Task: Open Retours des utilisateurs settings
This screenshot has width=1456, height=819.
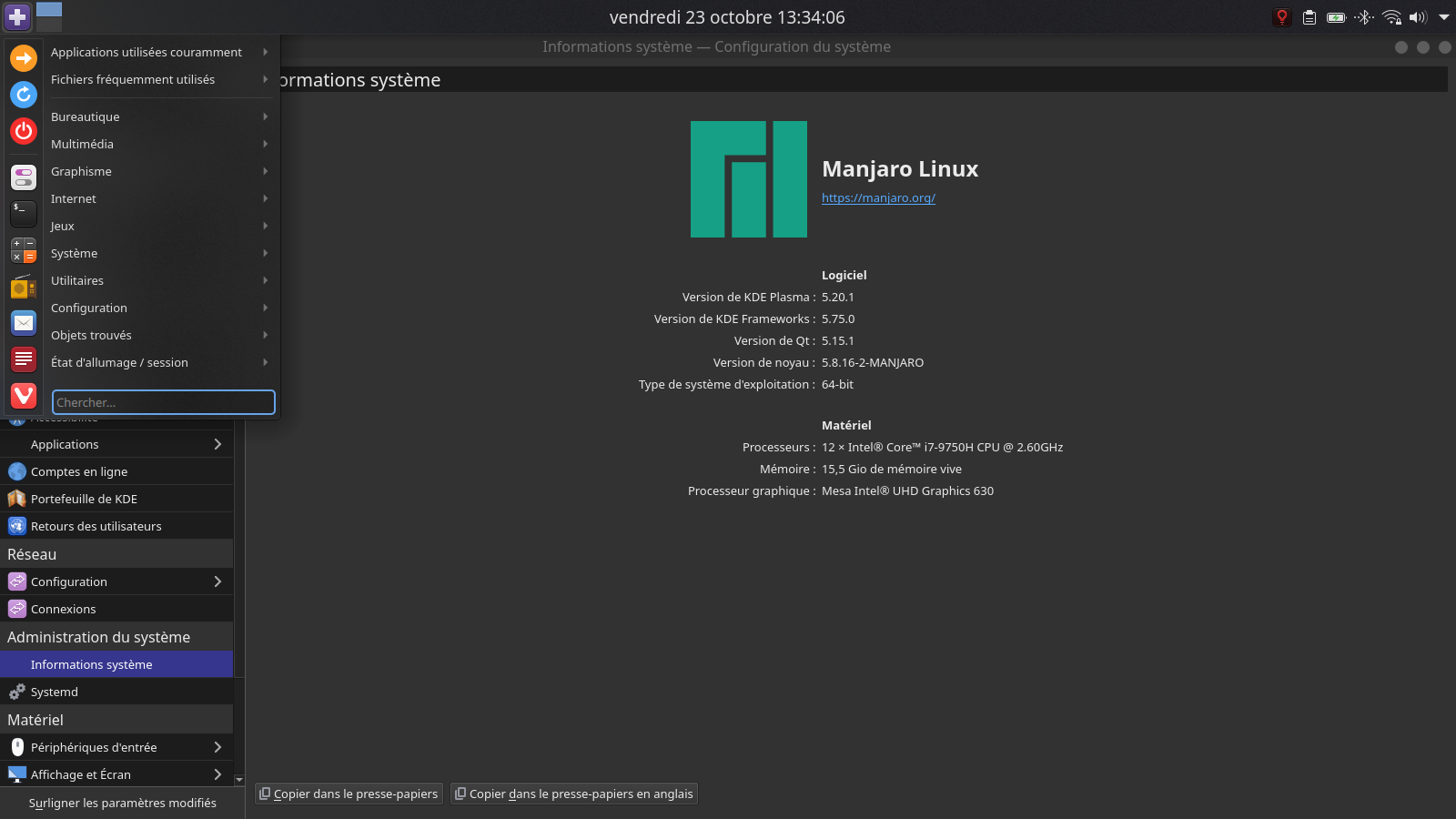Action: [x=116, y=526]
